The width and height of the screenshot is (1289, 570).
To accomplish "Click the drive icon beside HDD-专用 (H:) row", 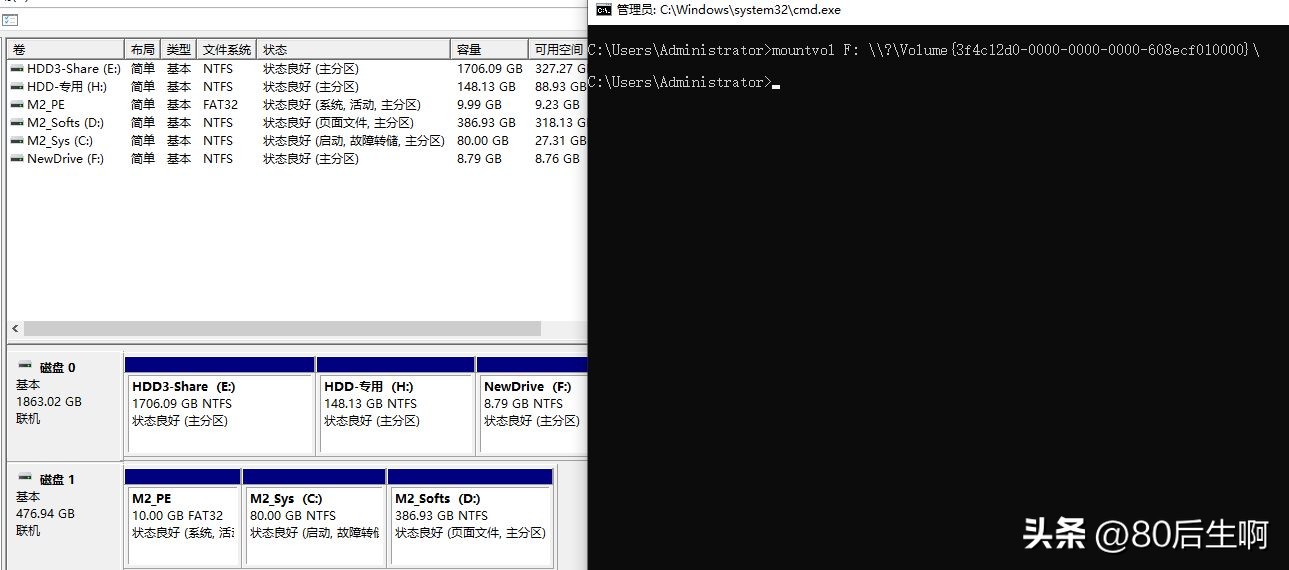I will tap(16, 87).
